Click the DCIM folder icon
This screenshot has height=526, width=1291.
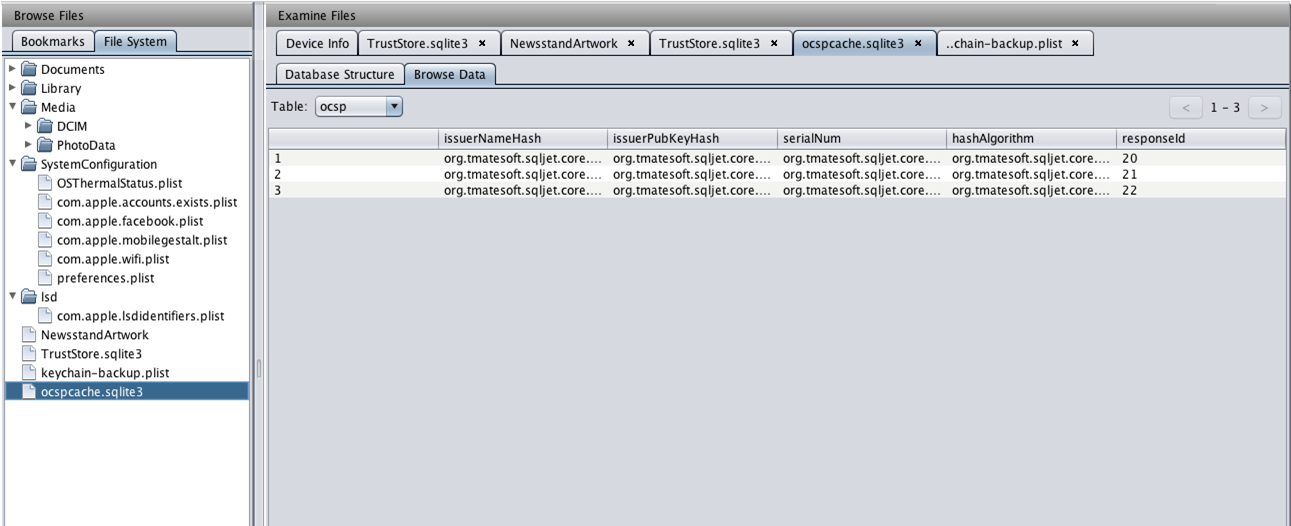point(45,127)
